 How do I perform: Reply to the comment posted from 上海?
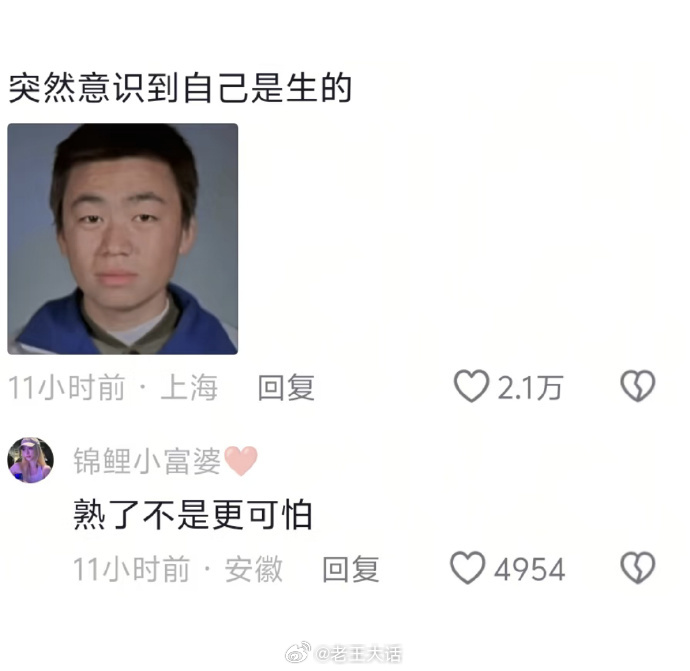click(x=286, y=388)
